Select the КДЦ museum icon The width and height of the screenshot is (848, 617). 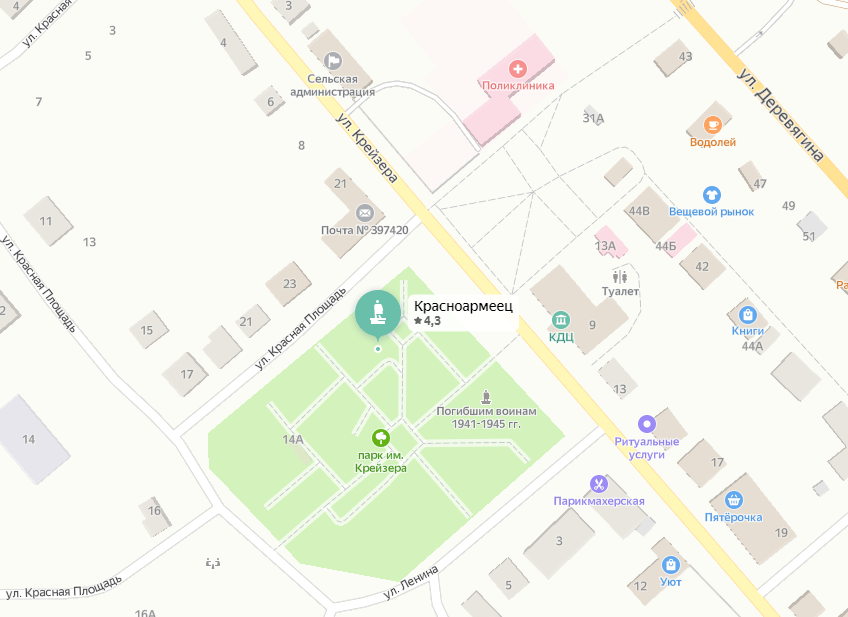(x=561, y=320)
